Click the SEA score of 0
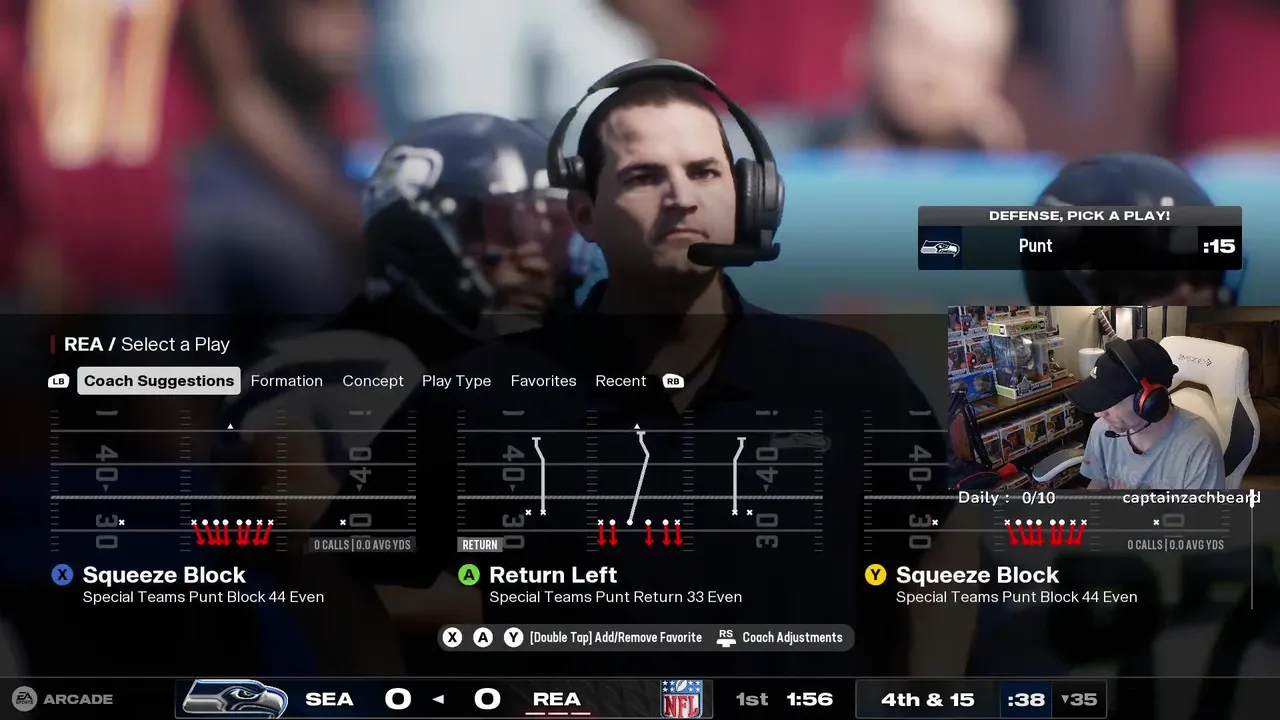The height and width of the screenshot is (720, 1280). click(x=398, y=699)
